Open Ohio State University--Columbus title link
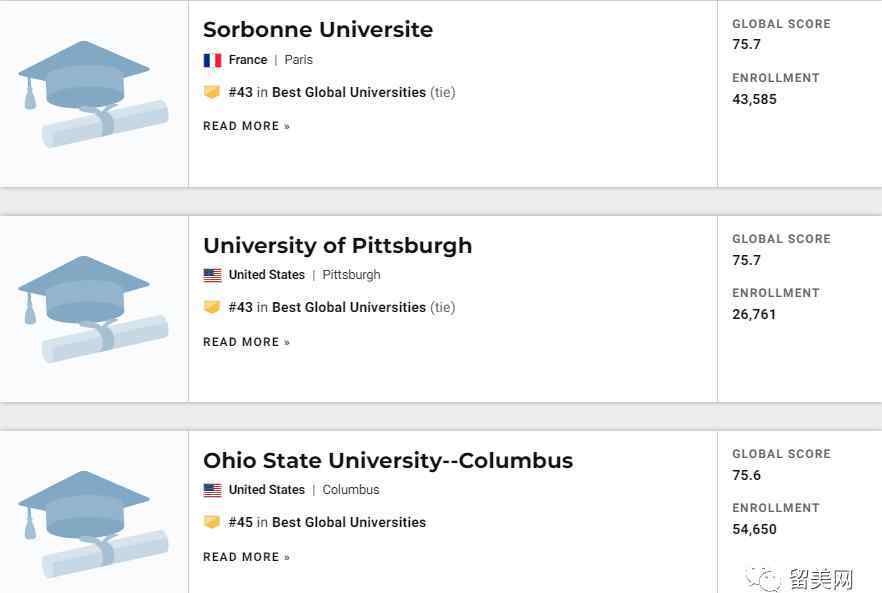The height and width of the screenshot is (593, 882). click(388, 461)
